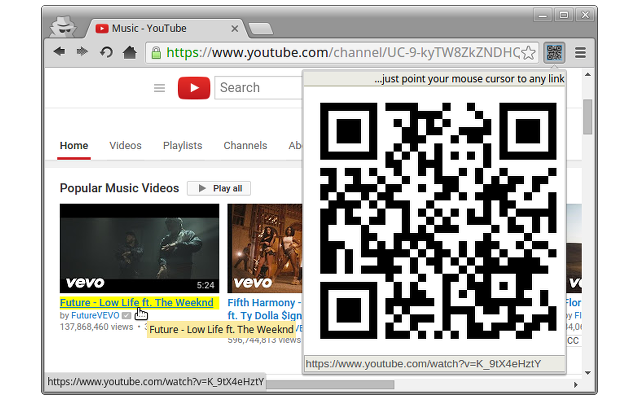Open the Future - Low Life ft. The Weeknd link
Image resolution: width=640 pixels, height=400 pixels.
[x=136, y=302]
